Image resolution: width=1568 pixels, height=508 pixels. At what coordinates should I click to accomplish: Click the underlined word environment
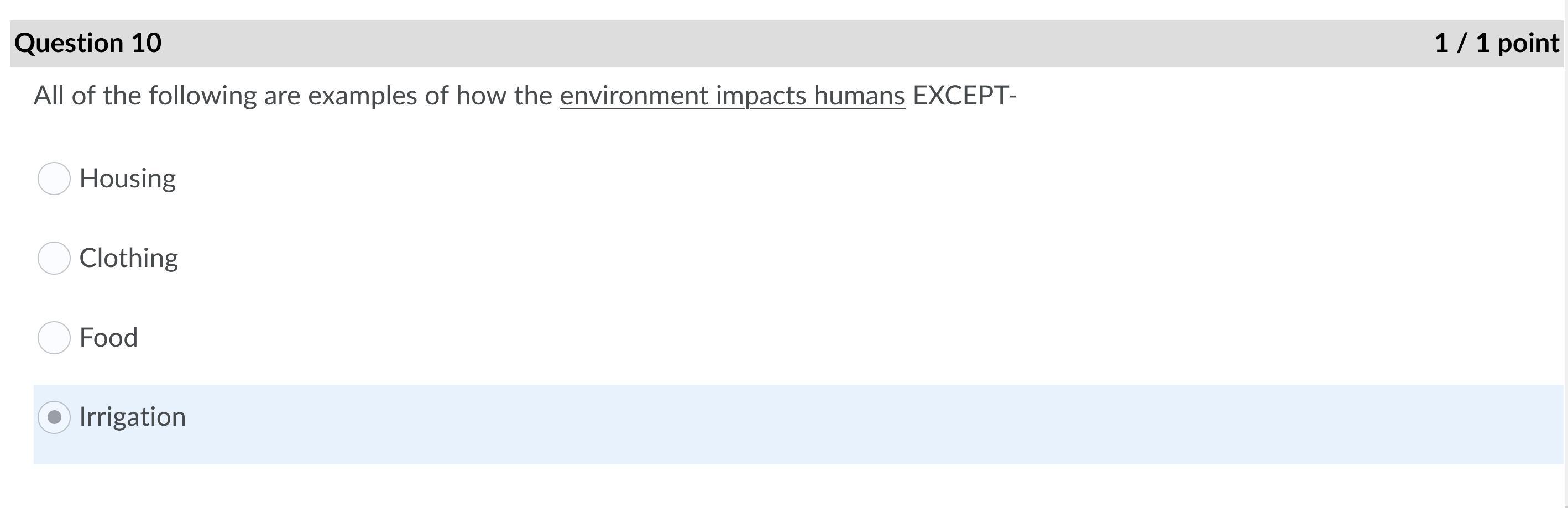[634, 96]
